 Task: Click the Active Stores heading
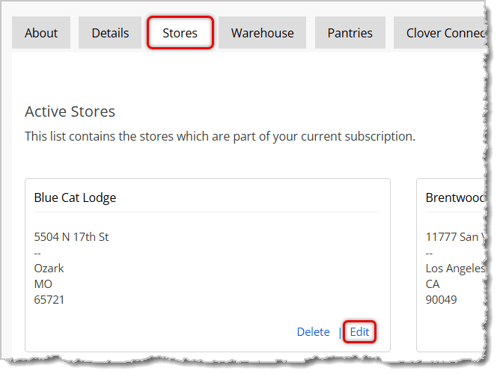(x=70, y=112)
